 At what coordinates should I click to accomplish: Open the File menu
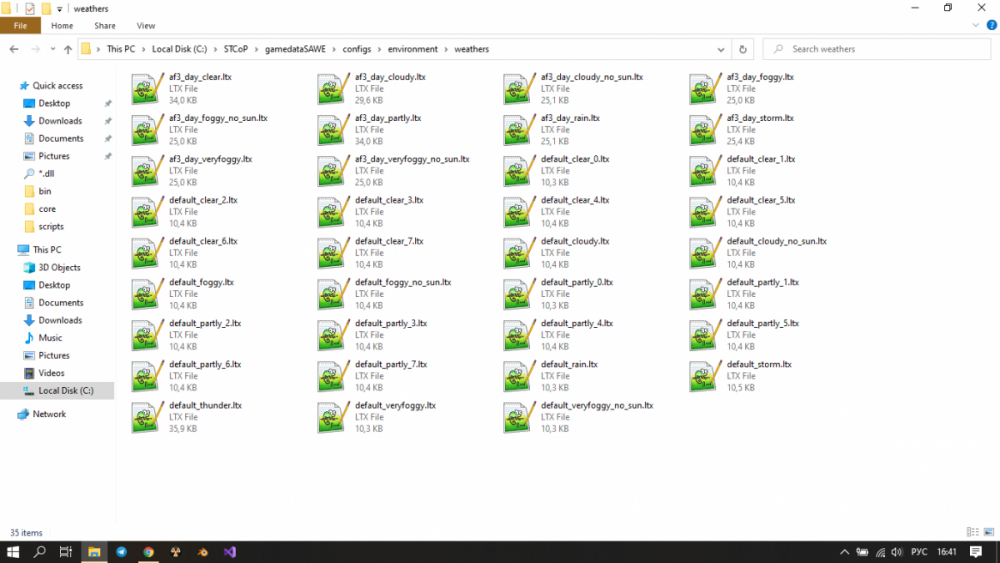tap(20, 26)
